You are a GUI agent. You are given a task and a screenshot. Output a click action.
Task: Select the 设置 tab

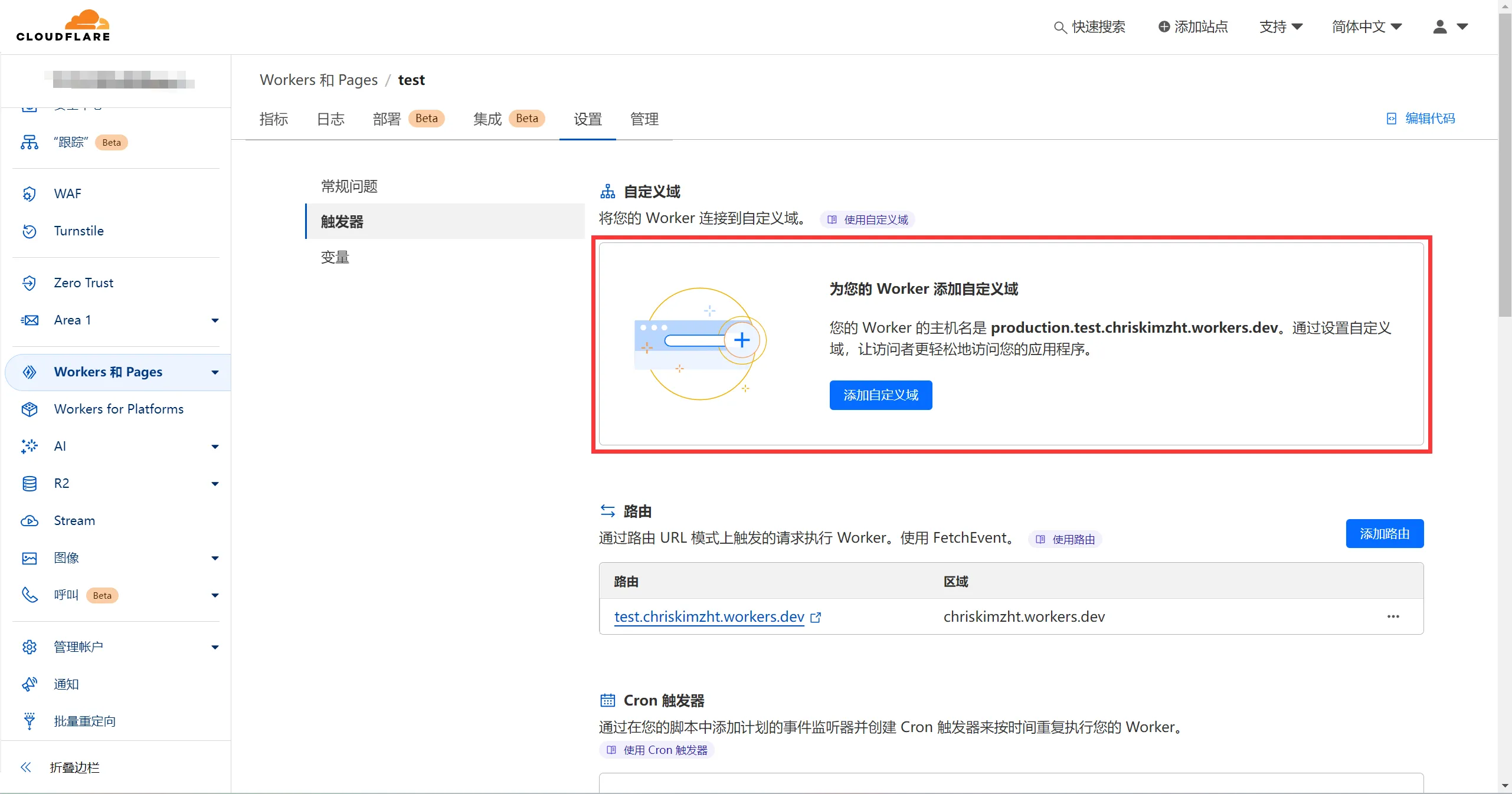(588, 119)
